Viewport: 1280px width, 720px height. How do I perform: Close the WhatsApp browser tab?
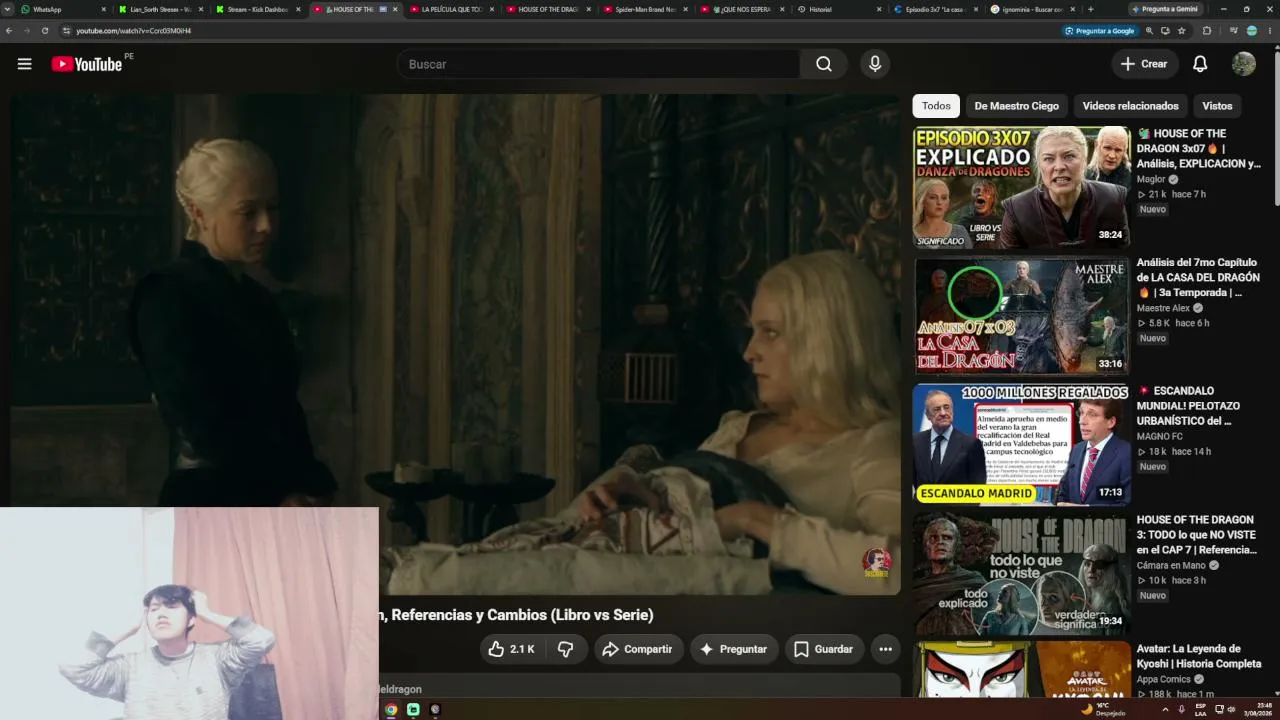point(103,9)
